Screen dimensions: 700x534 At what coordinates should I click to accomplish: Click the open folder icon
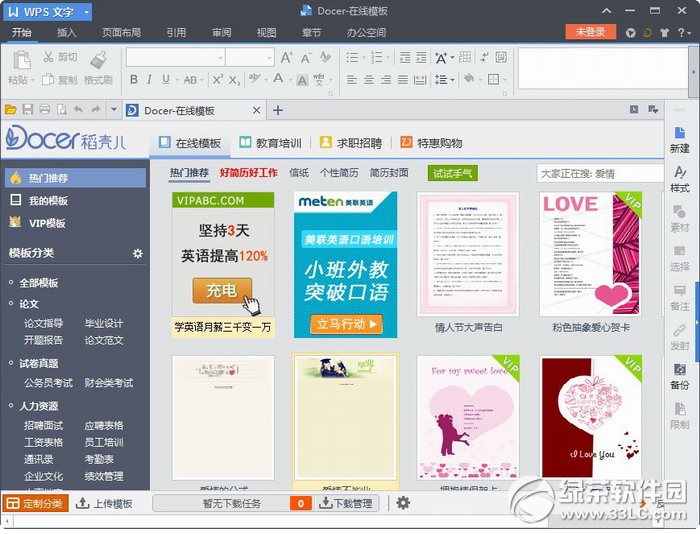10,109
